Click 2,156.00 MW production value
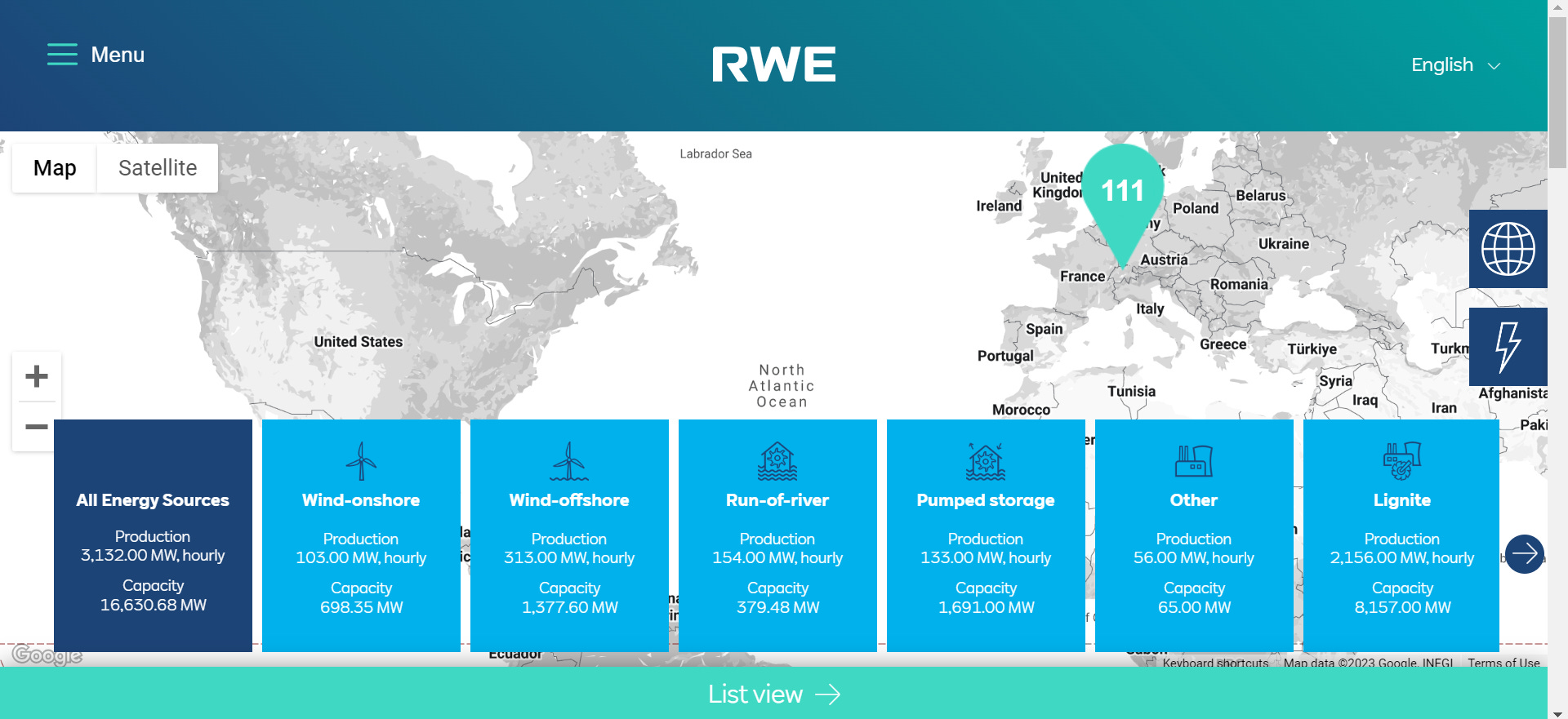 coord(1402,558)
